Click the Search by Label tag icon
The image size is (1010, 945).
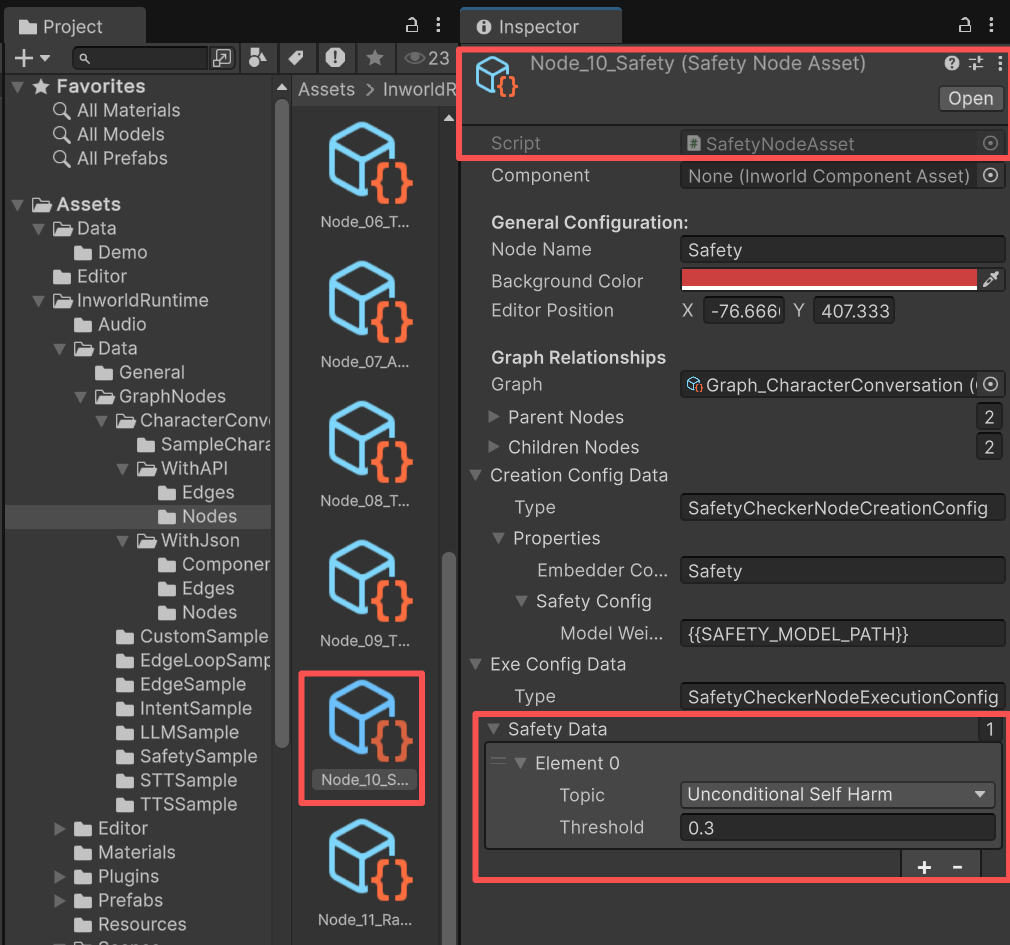pos(296,58)
